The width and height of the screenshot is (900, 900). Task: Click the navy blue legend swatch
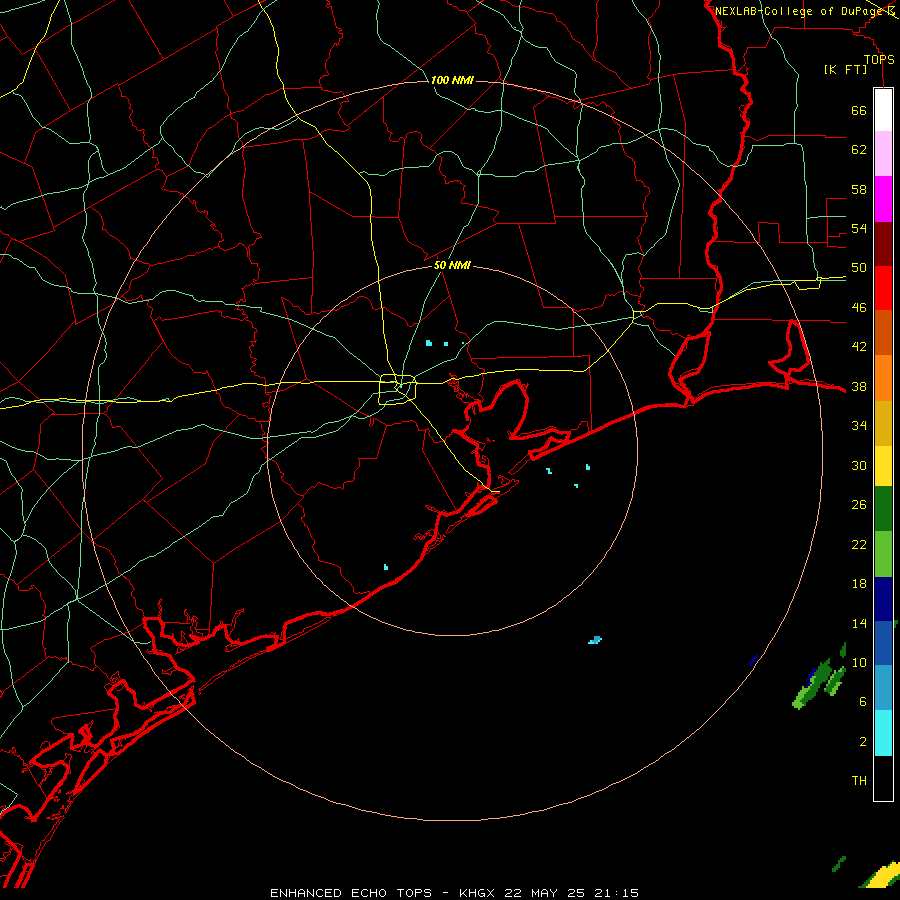coord(883,599)
